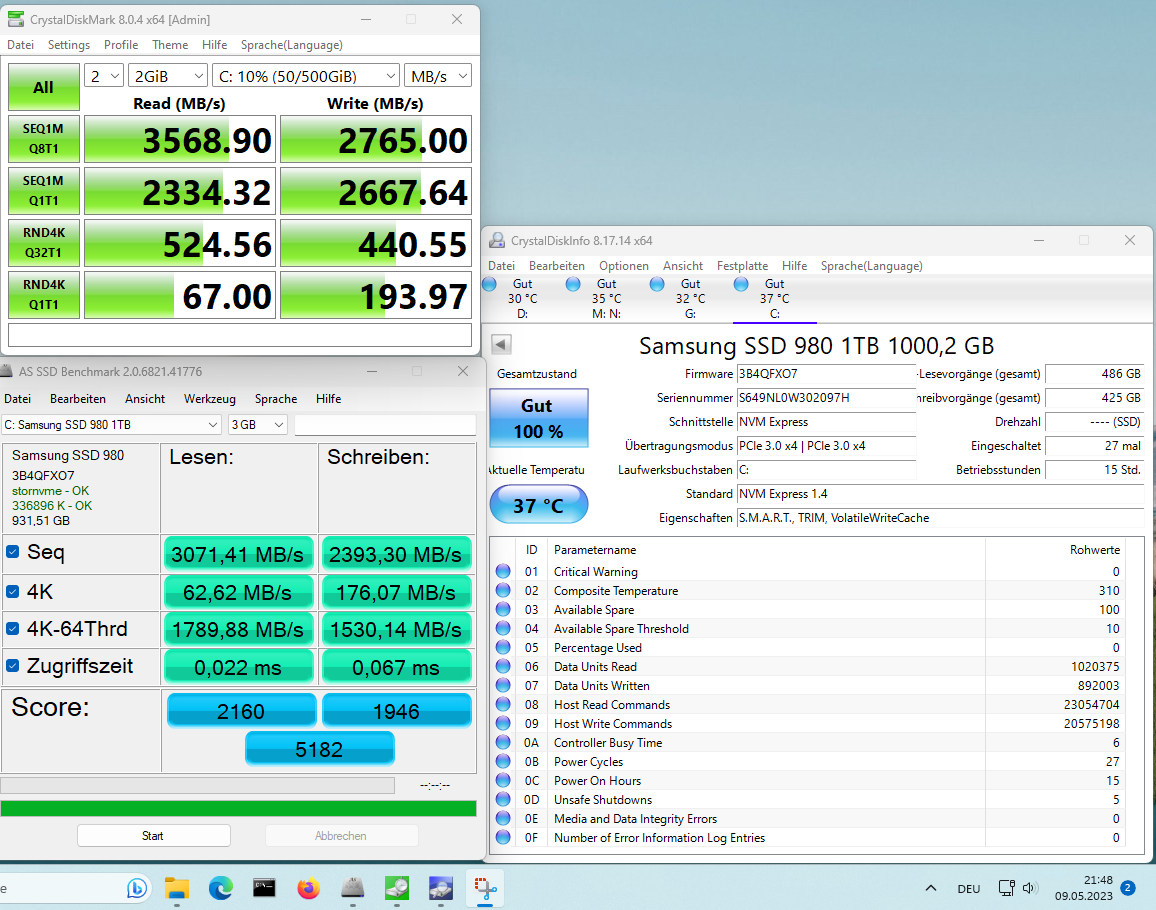Open the Optionen menu in CrystalDiskInfo
Screen dimensions: 1156x910
coord(624,266)
